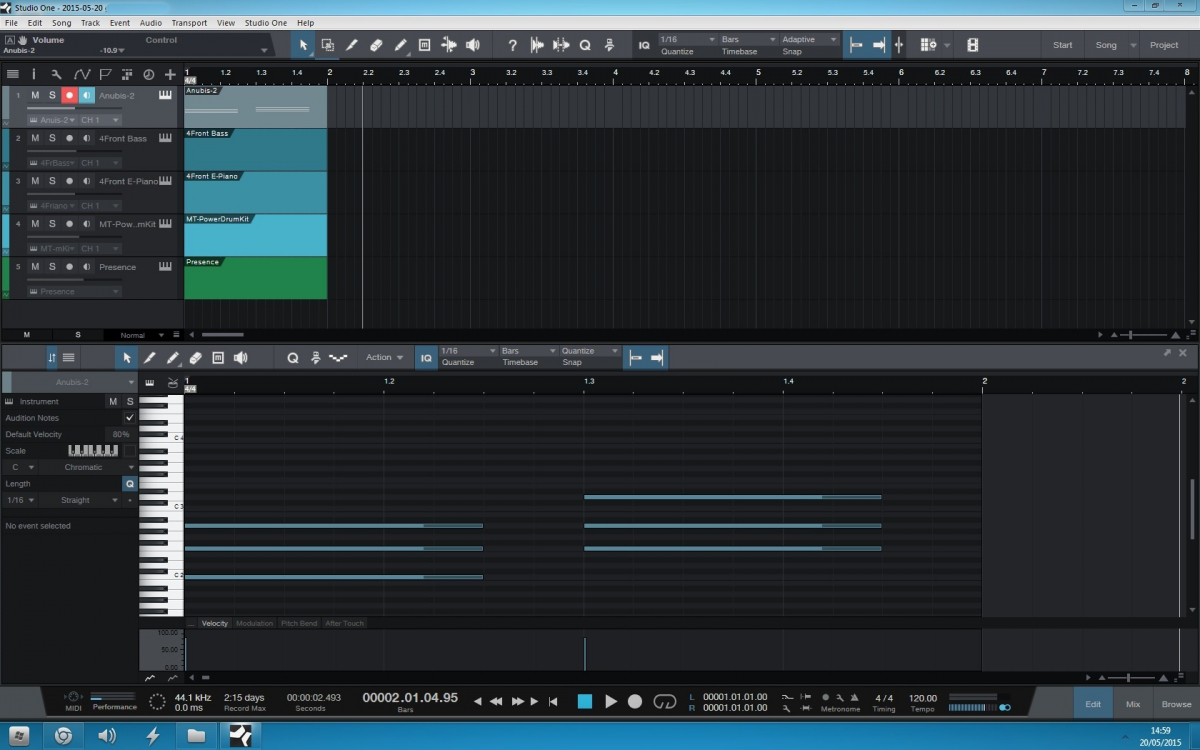This screenshot has width=1200, height=750.
Task: Select the Arrow tool in main toolbar
Action: coord(303,45)
